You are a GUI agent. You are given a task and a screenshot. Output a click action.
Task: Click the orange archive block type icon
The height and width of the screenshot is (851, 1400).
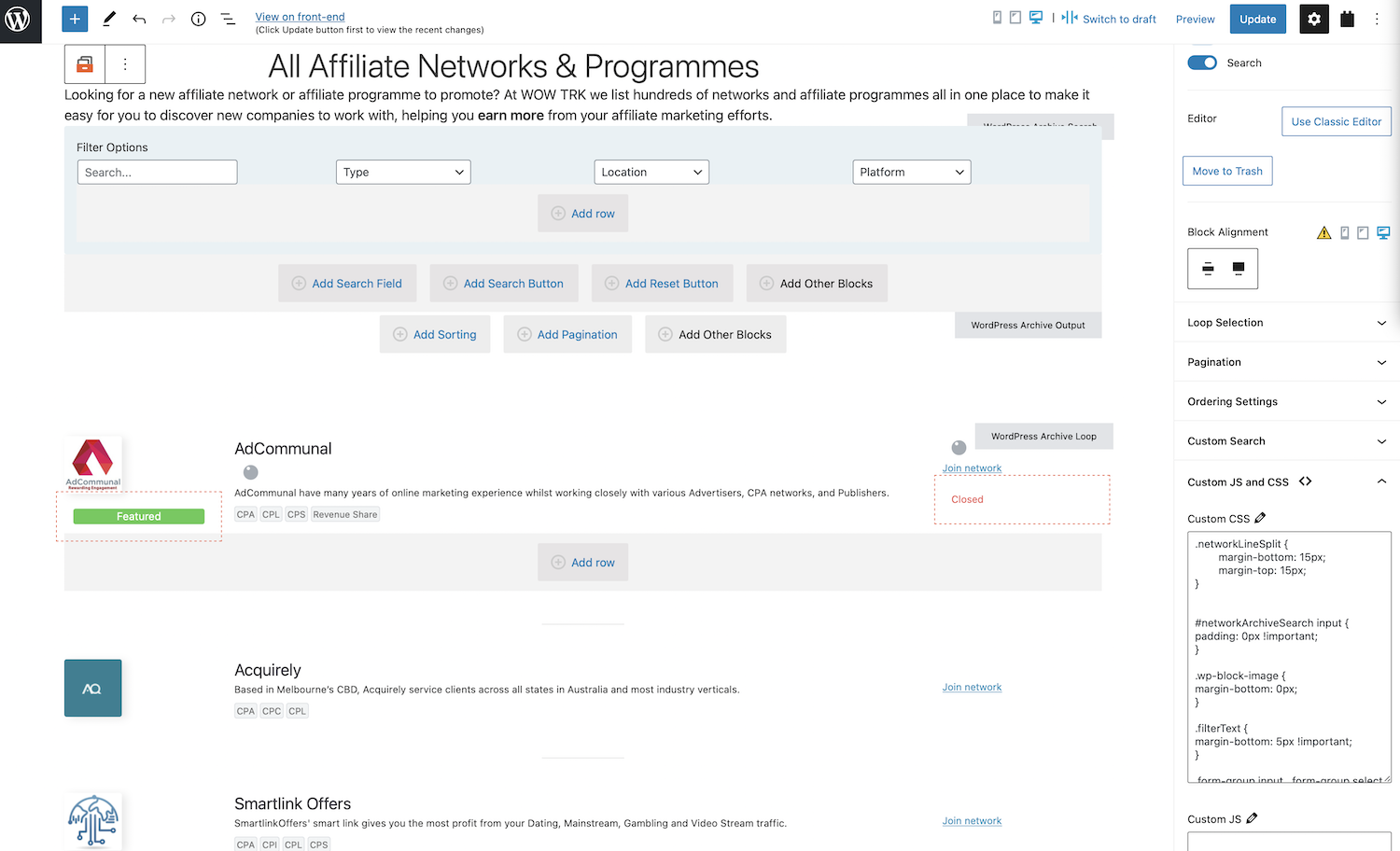point(85,64)
